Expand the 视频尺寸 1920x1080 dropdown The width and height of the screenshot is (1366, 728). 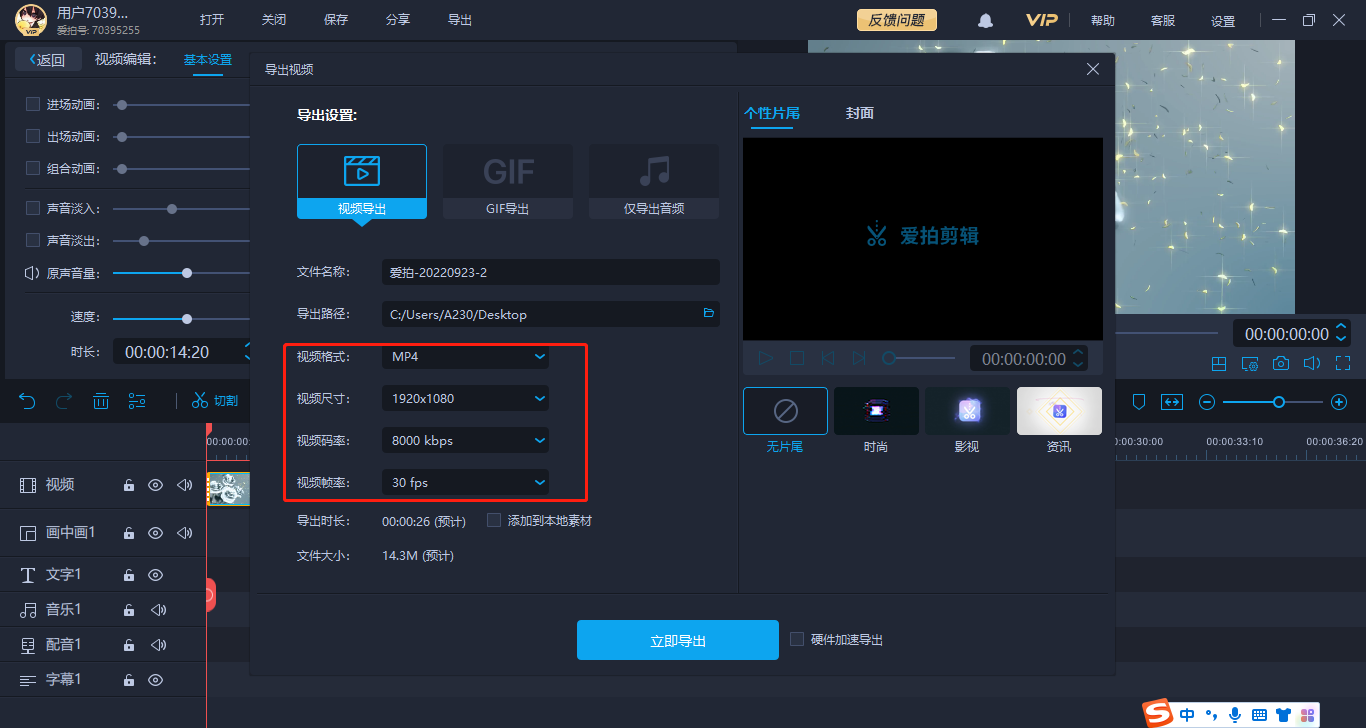(x=465, y=398)
